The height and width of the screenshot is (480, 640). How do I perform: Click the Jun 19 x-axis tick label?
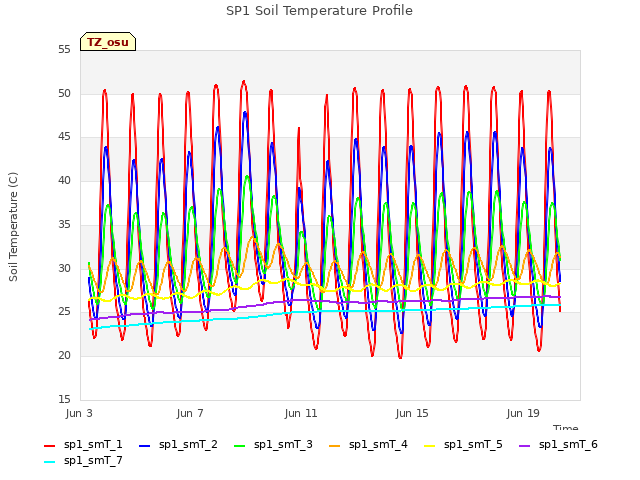point(523,413)
